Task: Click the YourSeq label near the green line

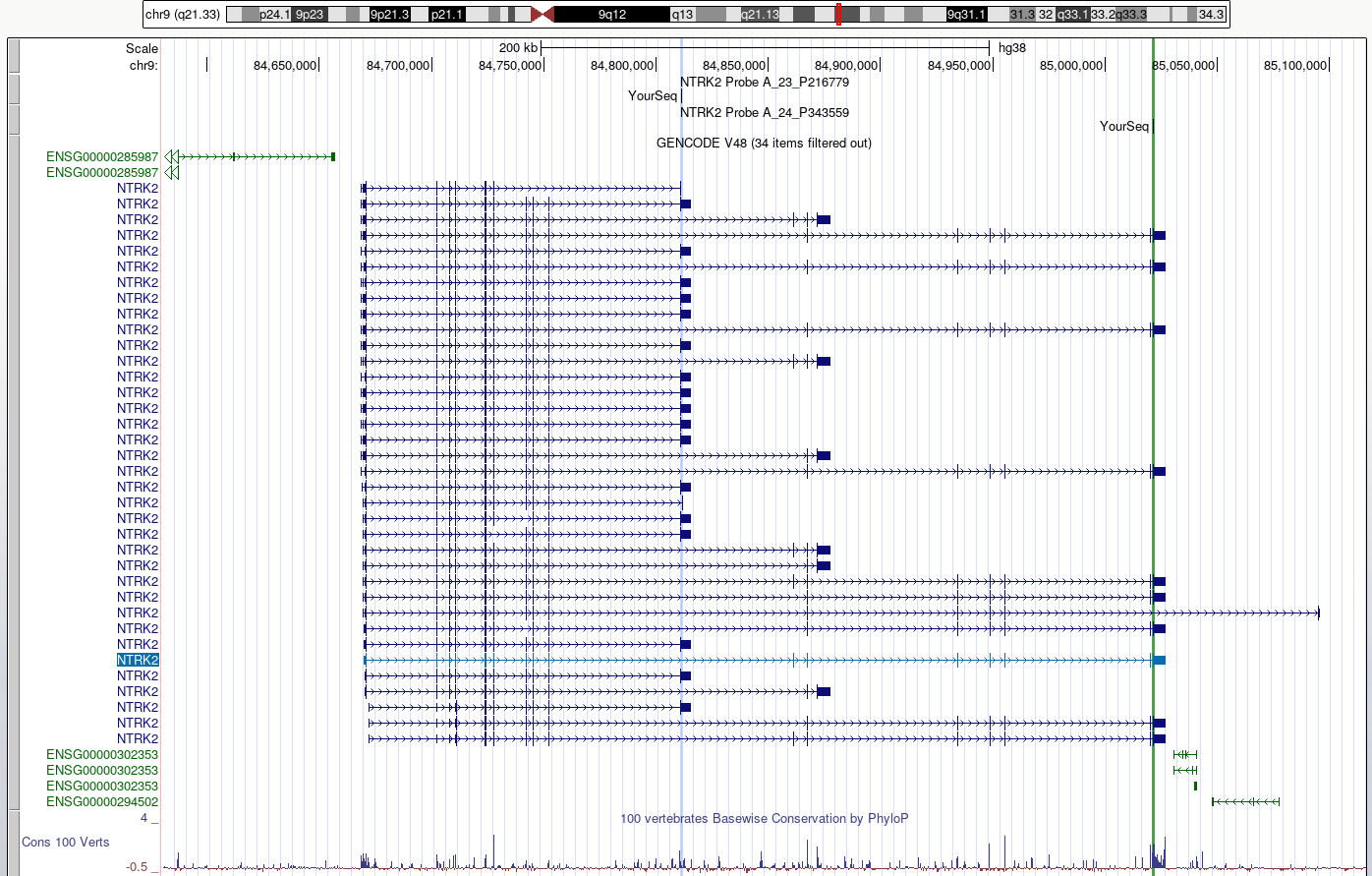Action: 1123,127
